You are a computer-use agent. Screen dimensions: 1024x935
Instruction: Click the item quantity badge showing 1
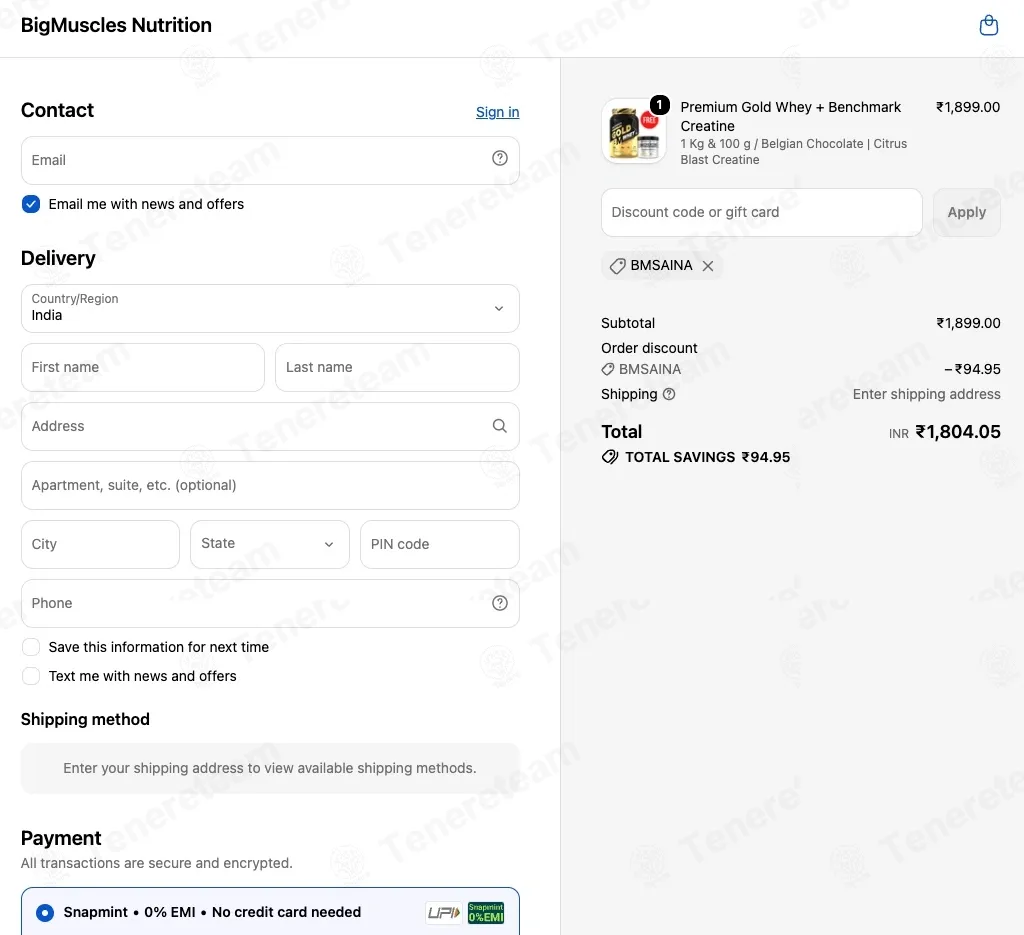(660, 104)
